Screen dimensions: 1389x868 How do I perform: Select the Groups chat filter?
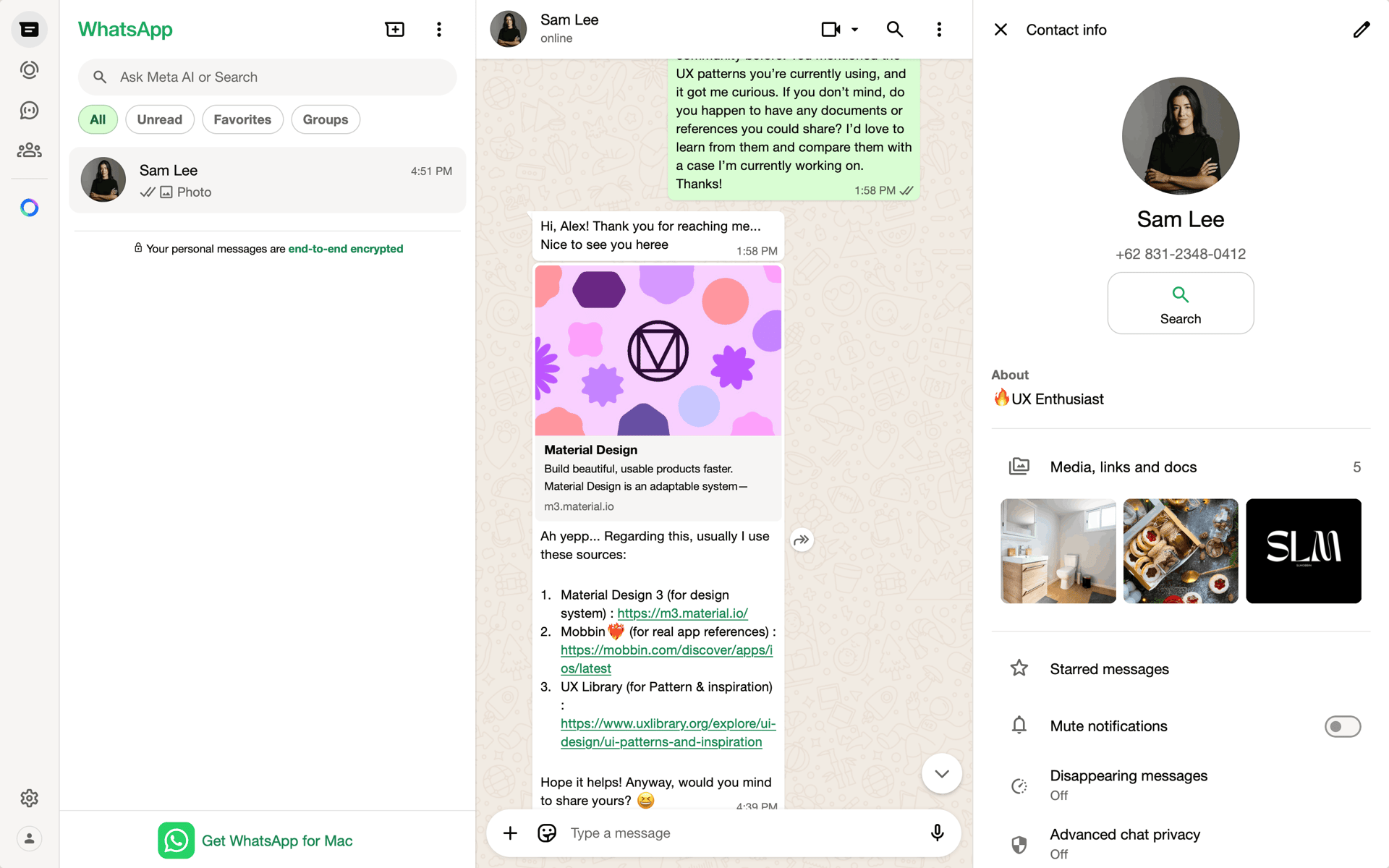pos(326,119)
